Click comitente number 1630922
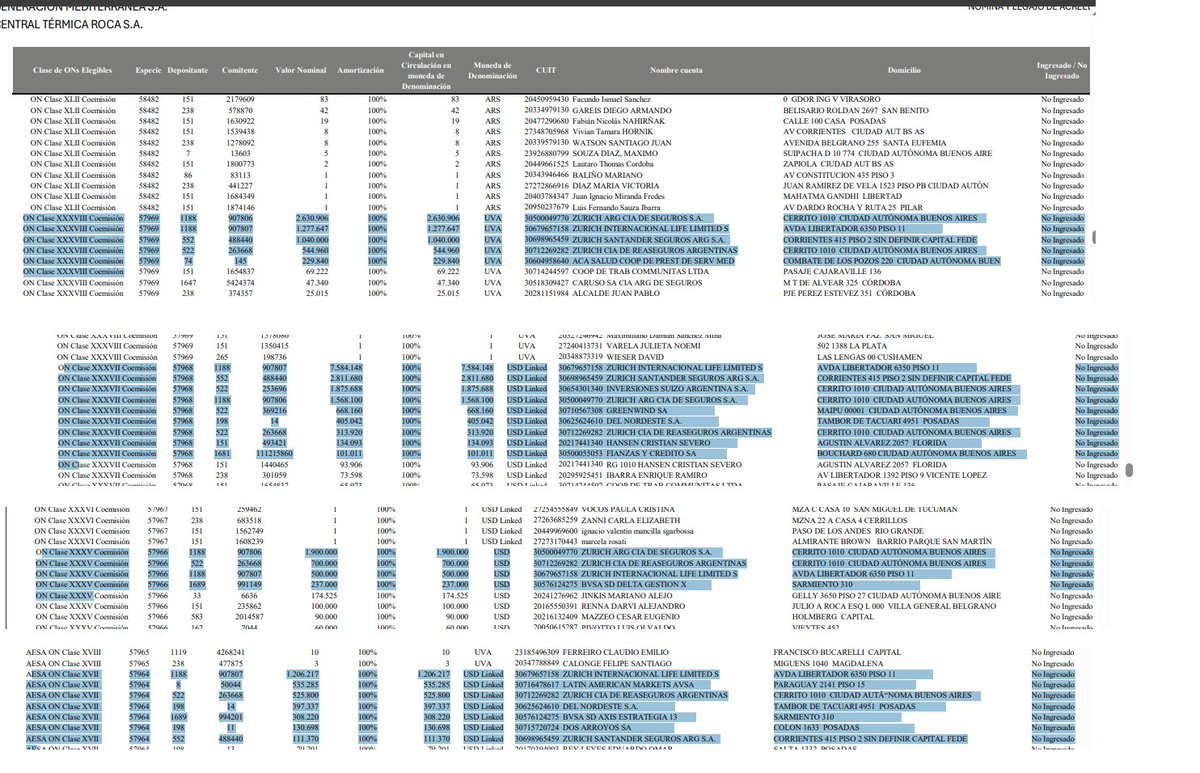 (240, 121)
